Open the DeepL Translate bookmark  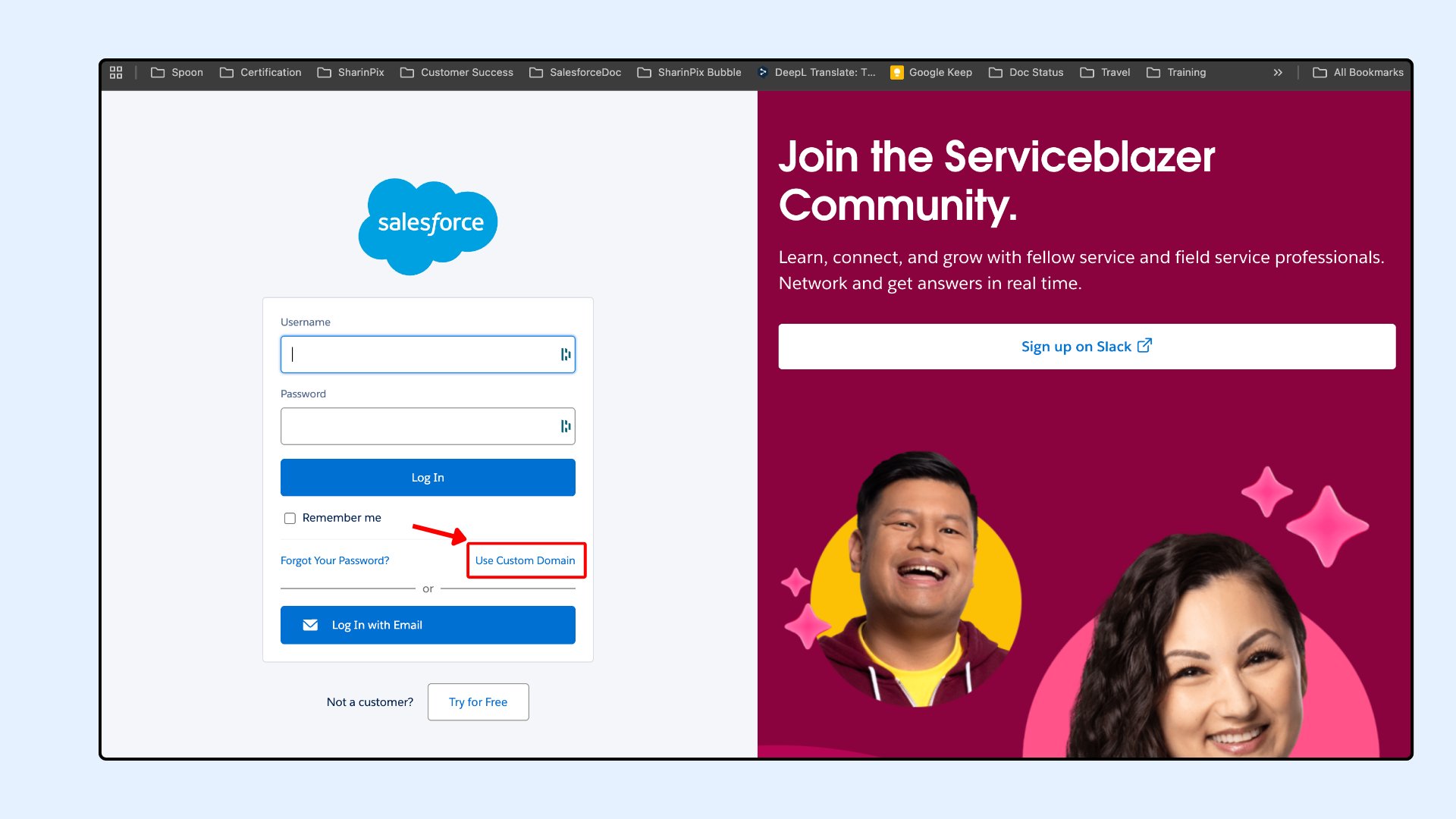(817, 73)
